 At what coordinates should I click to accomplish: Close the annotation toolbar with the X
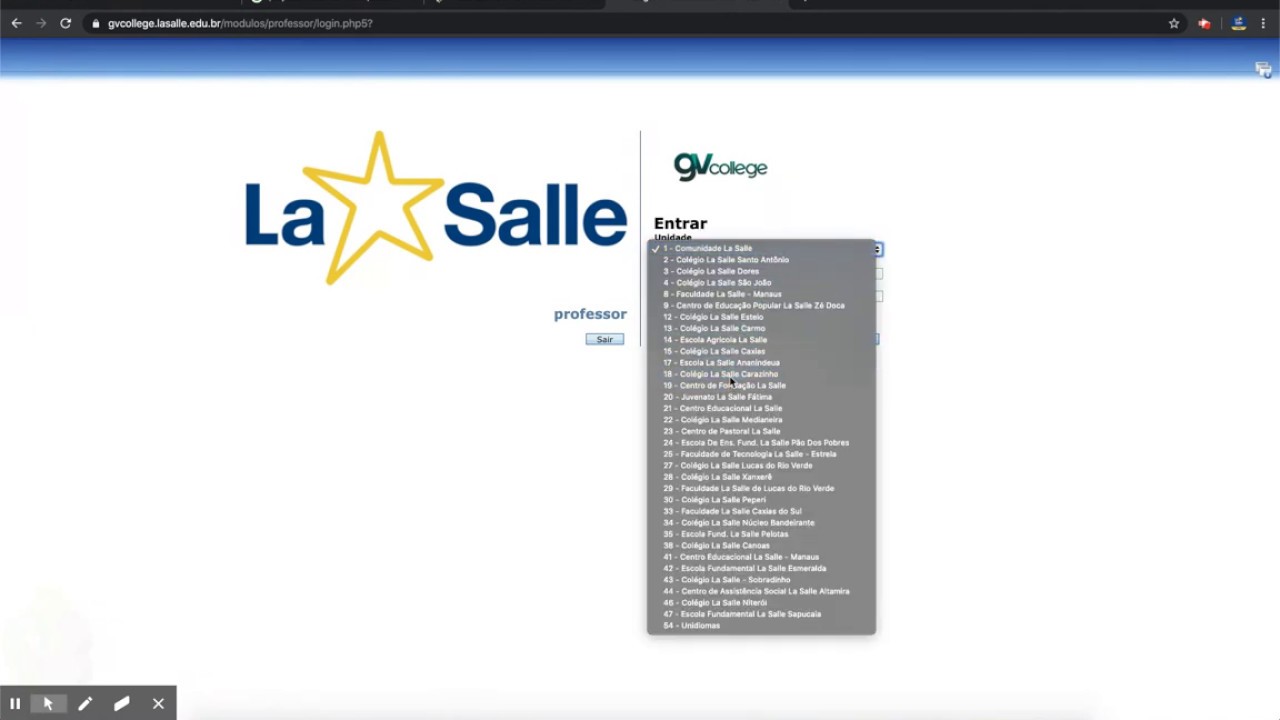[158, 704]
